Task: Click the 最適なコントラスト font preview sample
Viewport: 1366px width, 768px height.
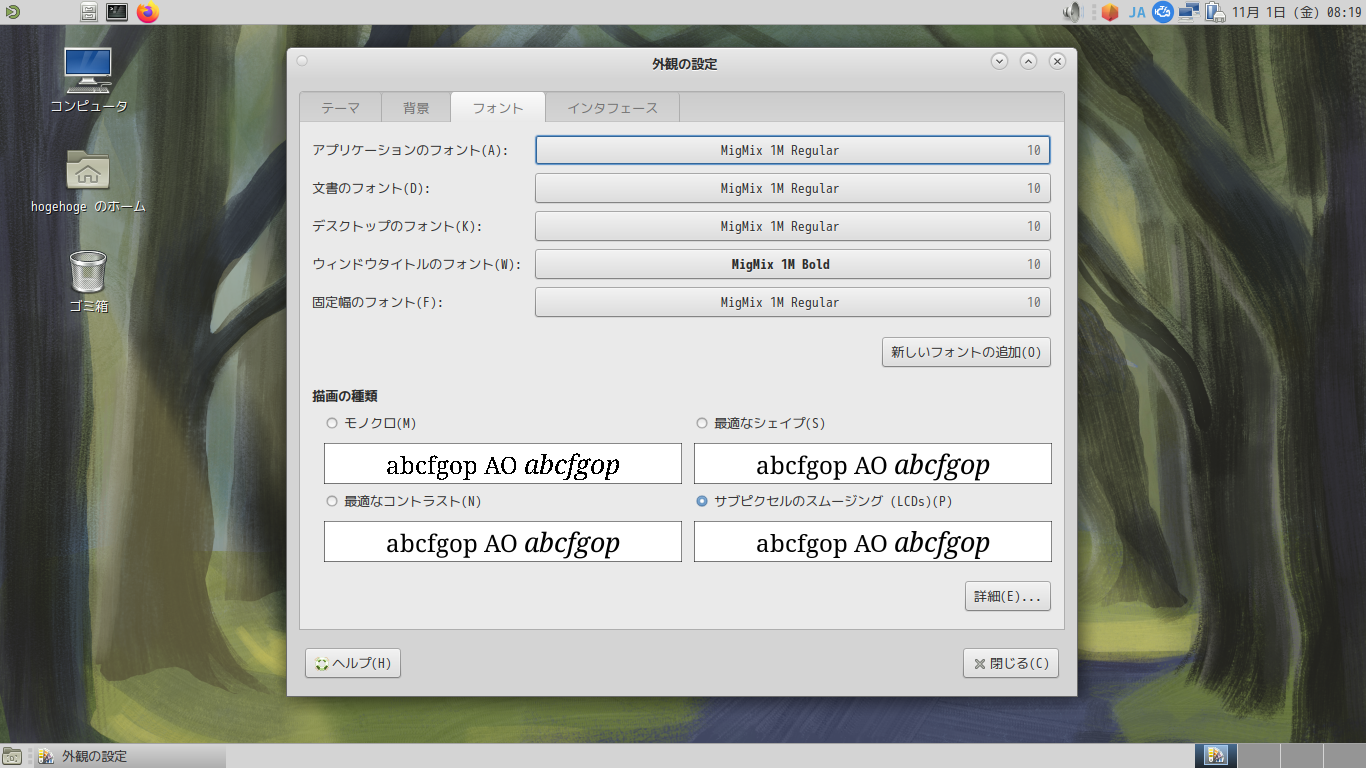Action: click(503, 542)
